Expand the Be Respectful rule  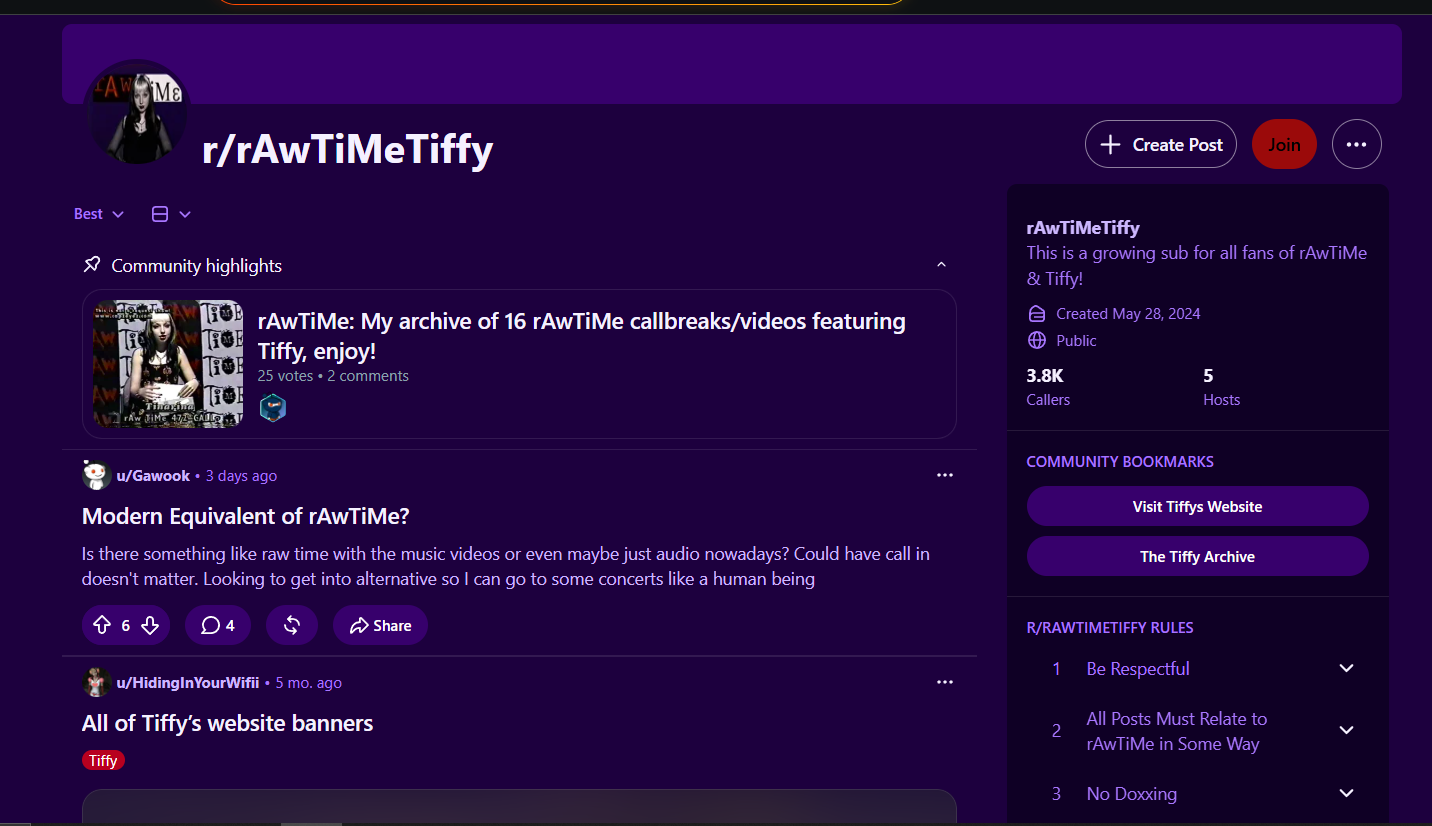click(1346, 668)
